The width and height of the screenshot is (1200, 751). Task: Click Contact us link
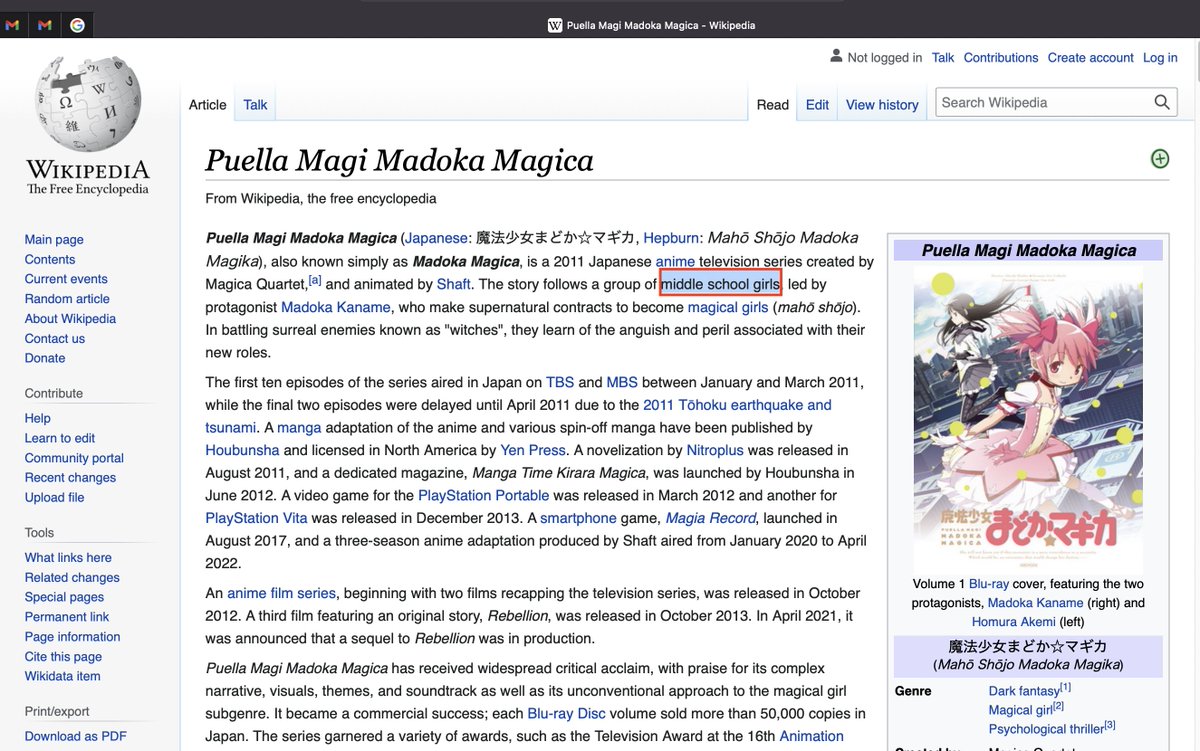[55, 339]
